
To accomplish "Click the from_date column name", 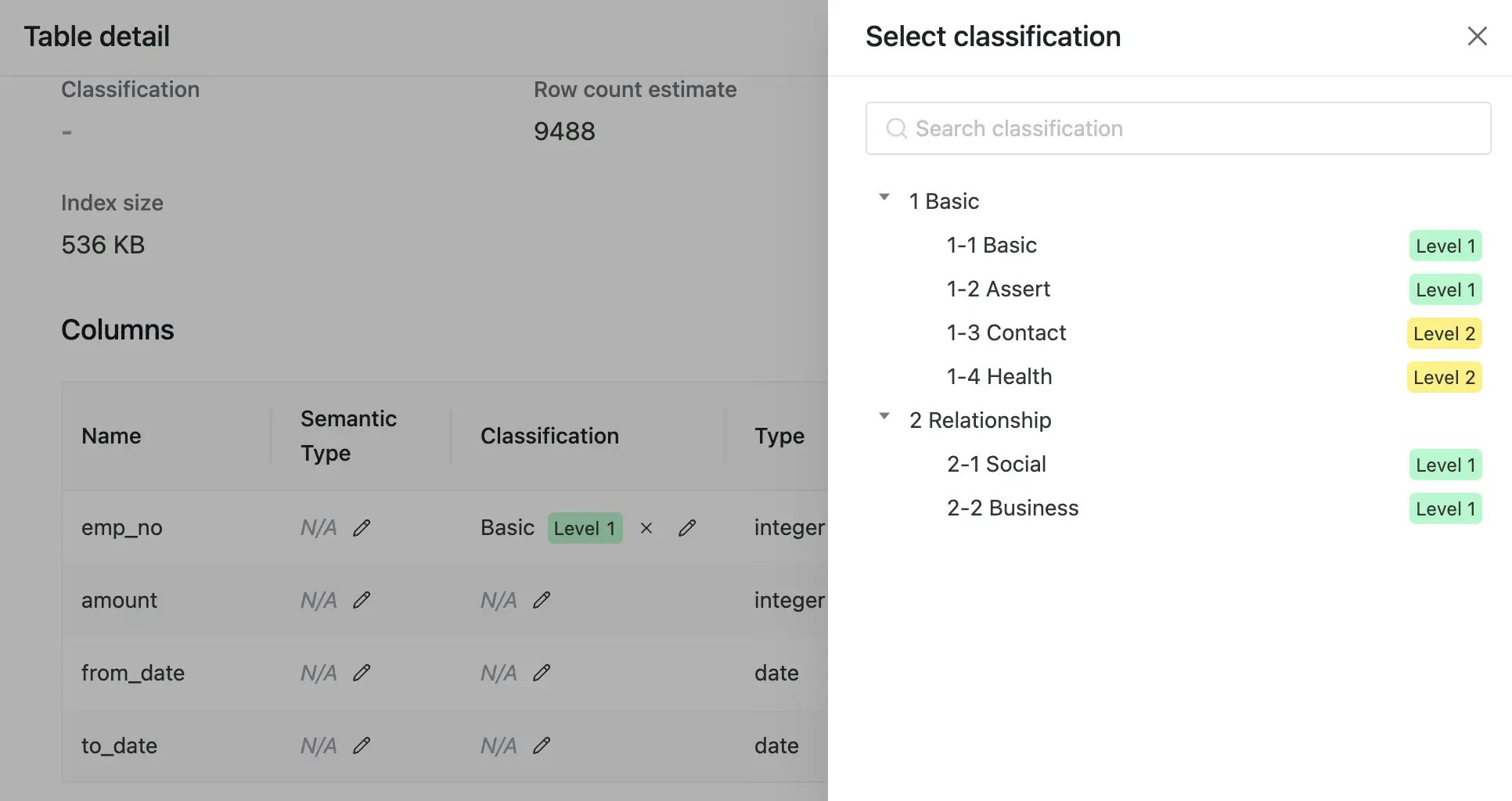I will click(132, 673).
